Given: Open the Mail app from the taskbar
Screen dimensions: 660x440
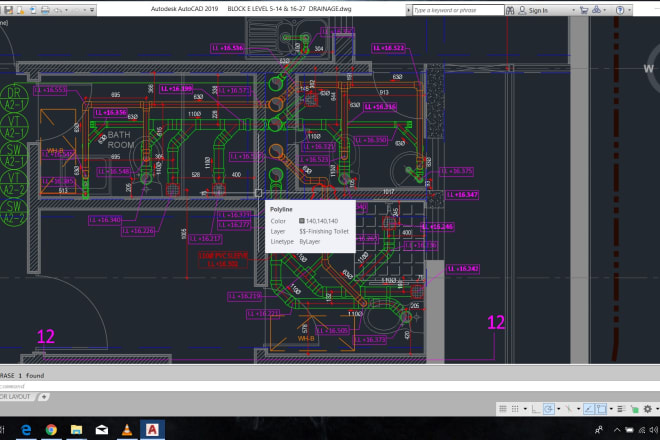Looking at the screenshot, I should pyautogui.click(x=101, y=429).
